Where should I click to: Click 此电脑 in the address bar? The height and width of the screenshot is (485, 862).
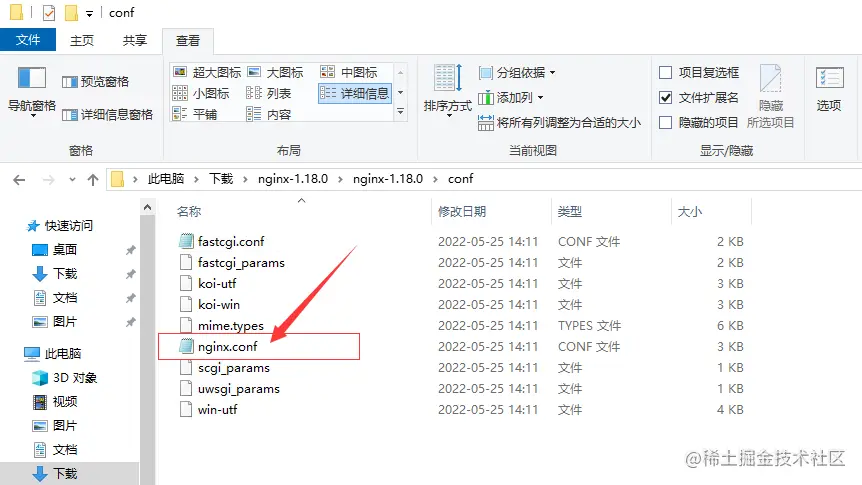[165, 179]
